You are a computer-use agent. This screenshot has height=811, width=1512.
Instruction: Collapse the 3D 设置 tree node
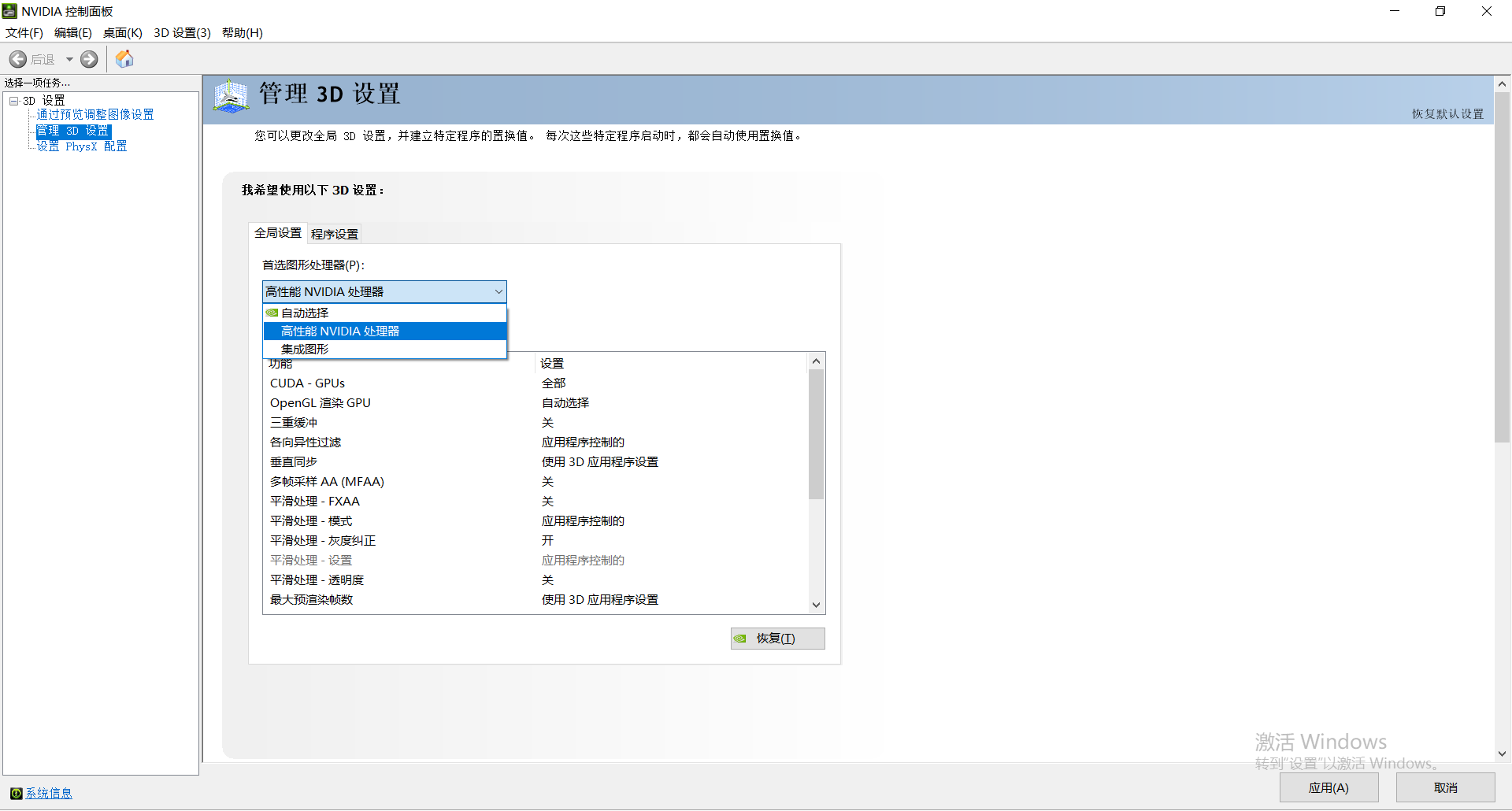point(13,101)
